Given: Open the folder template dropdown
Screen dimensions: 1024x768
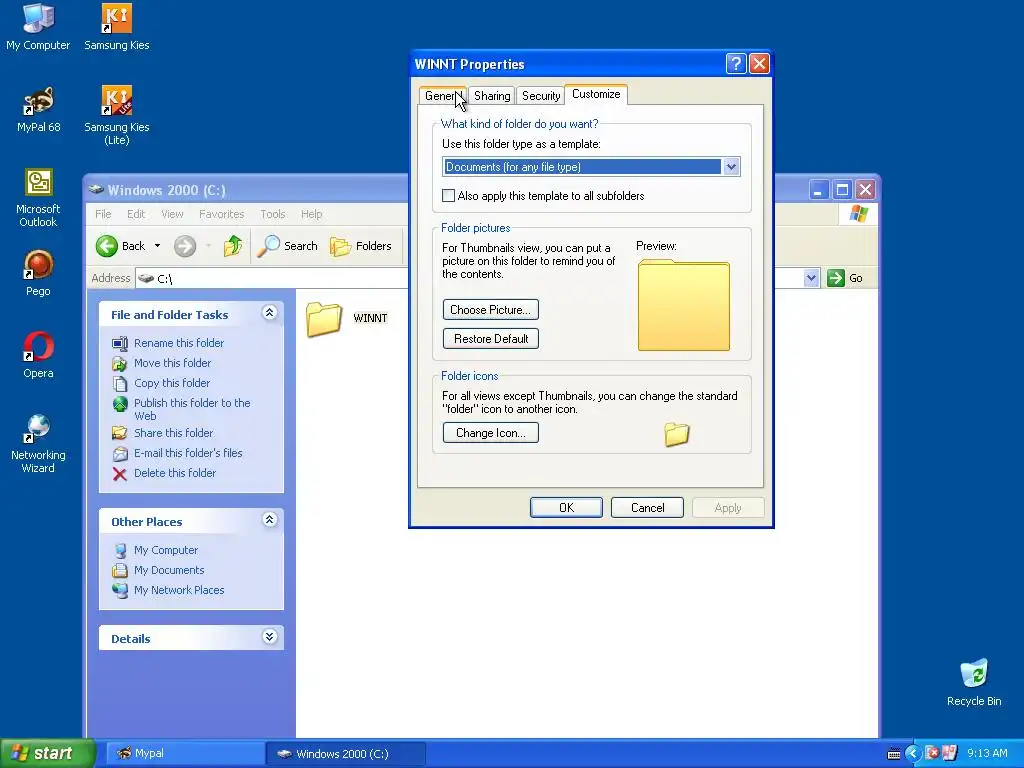Looking at the screenshot, I should click(x=731, y=167).
